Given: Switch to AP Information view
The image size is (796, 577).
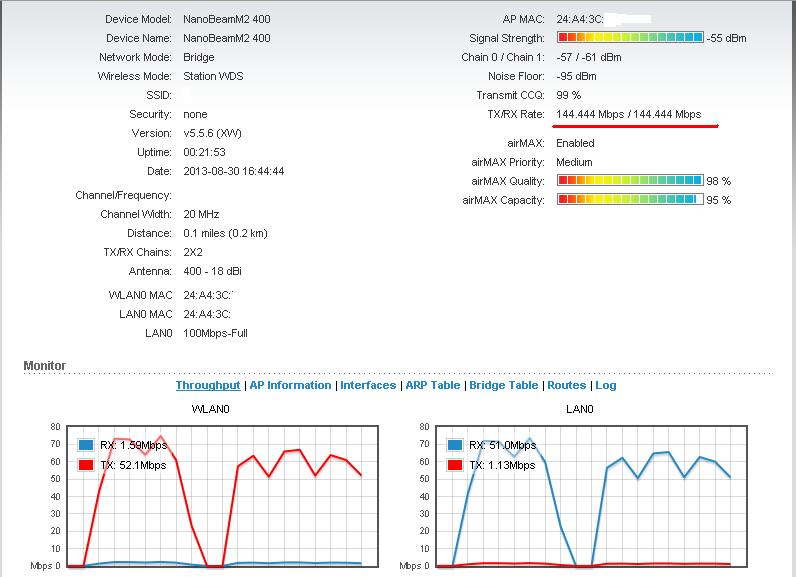Looking at the screenshot, I should coord(290,386).
